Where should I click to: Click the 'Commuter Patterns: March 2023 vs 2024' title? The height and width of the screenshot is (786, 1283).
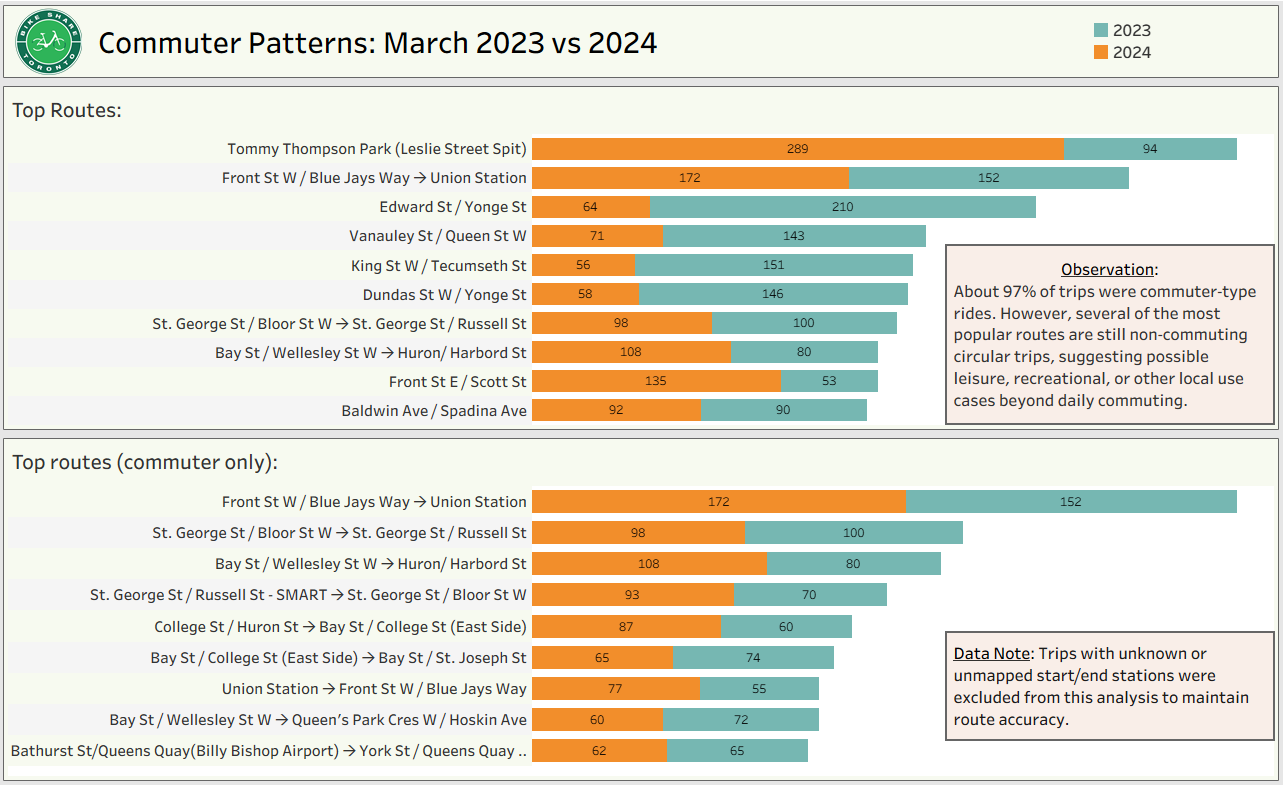tap(377, 43)
